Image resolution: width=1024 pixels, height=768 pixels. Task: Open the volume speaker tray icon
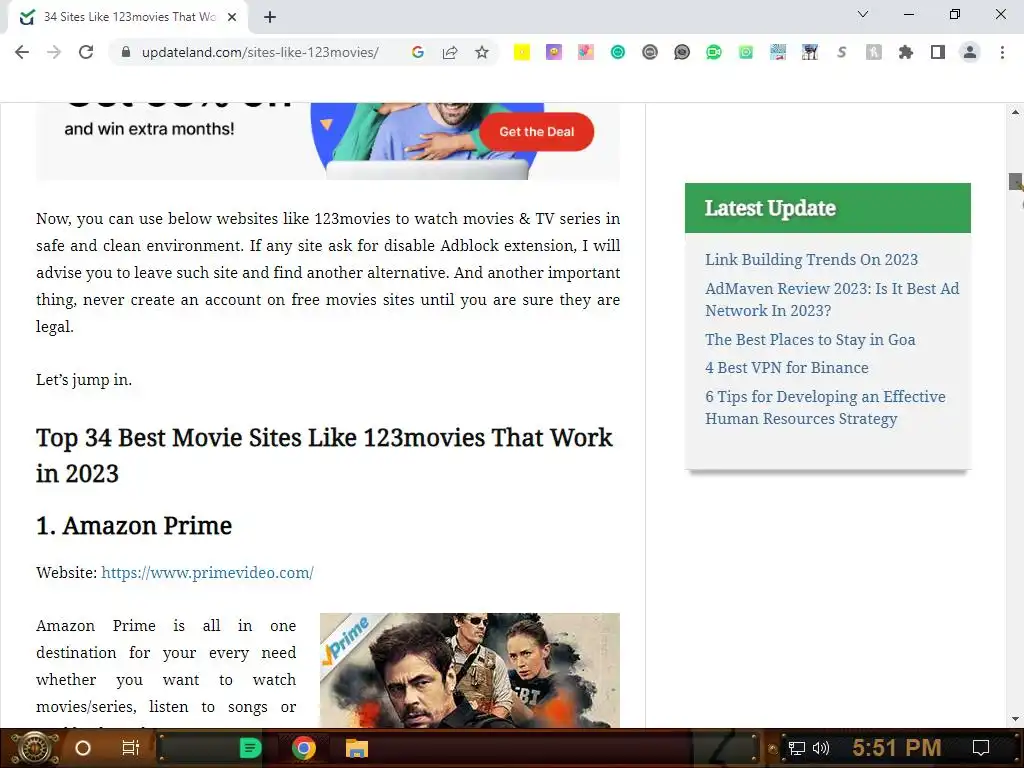[x=821, y=748]
